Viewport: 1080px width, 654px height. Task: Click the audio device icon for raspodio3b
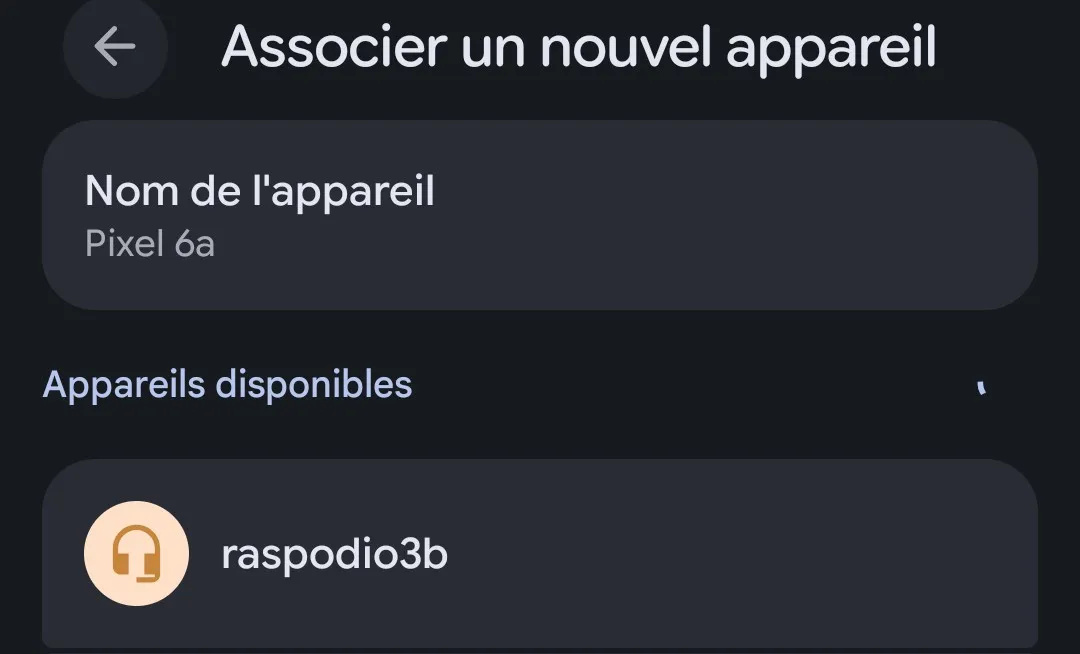[136, 554]
